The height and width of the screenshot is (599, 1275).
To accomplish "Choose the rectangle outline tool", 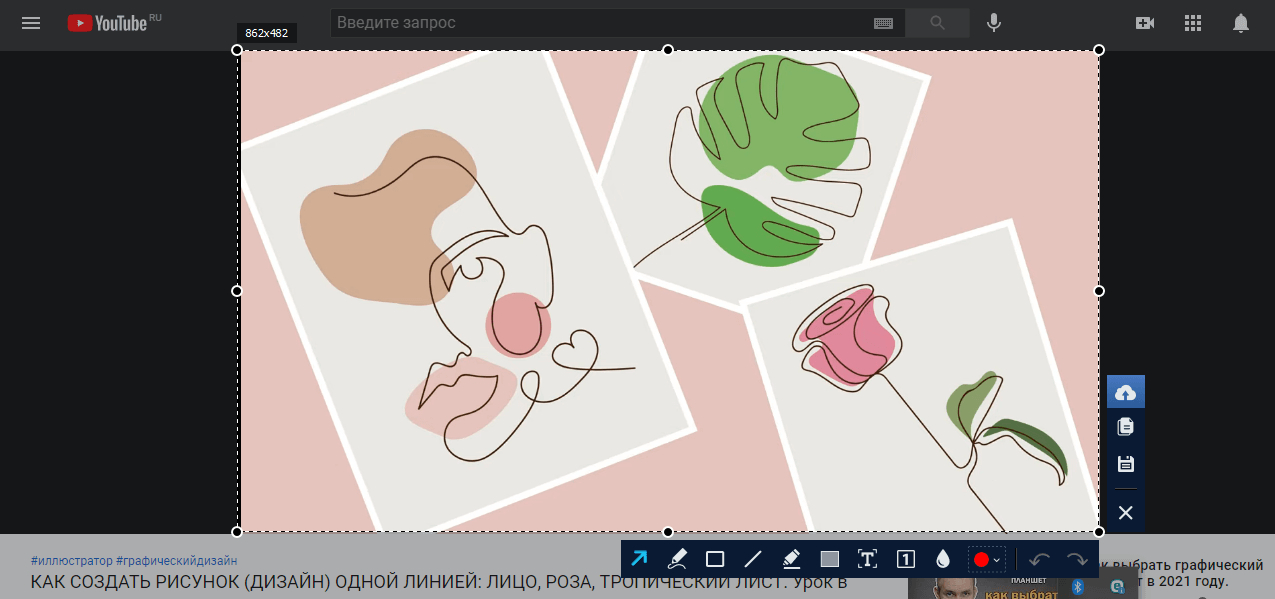I will tap(715, 559).
